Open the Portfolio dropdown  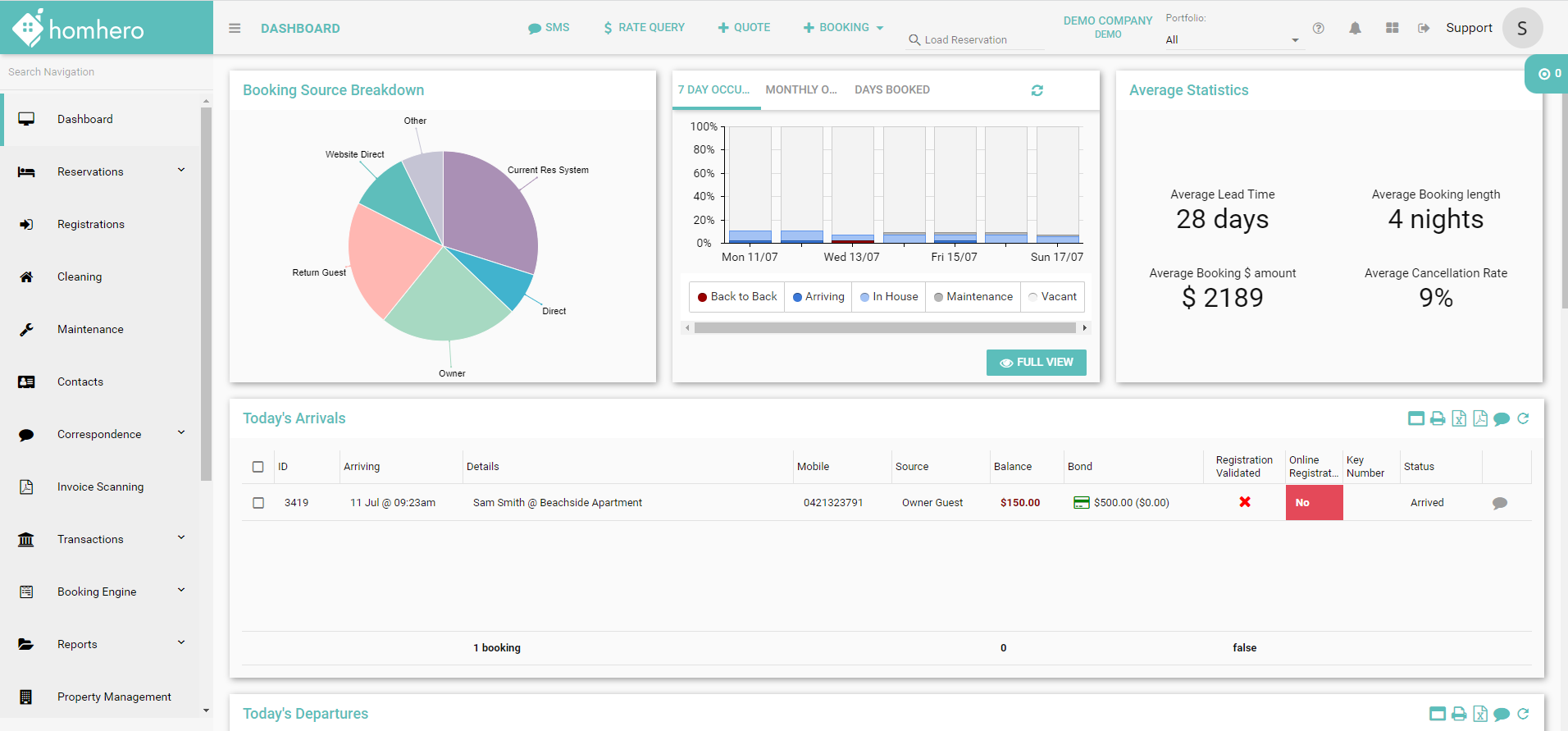[x=1231, y=39]
